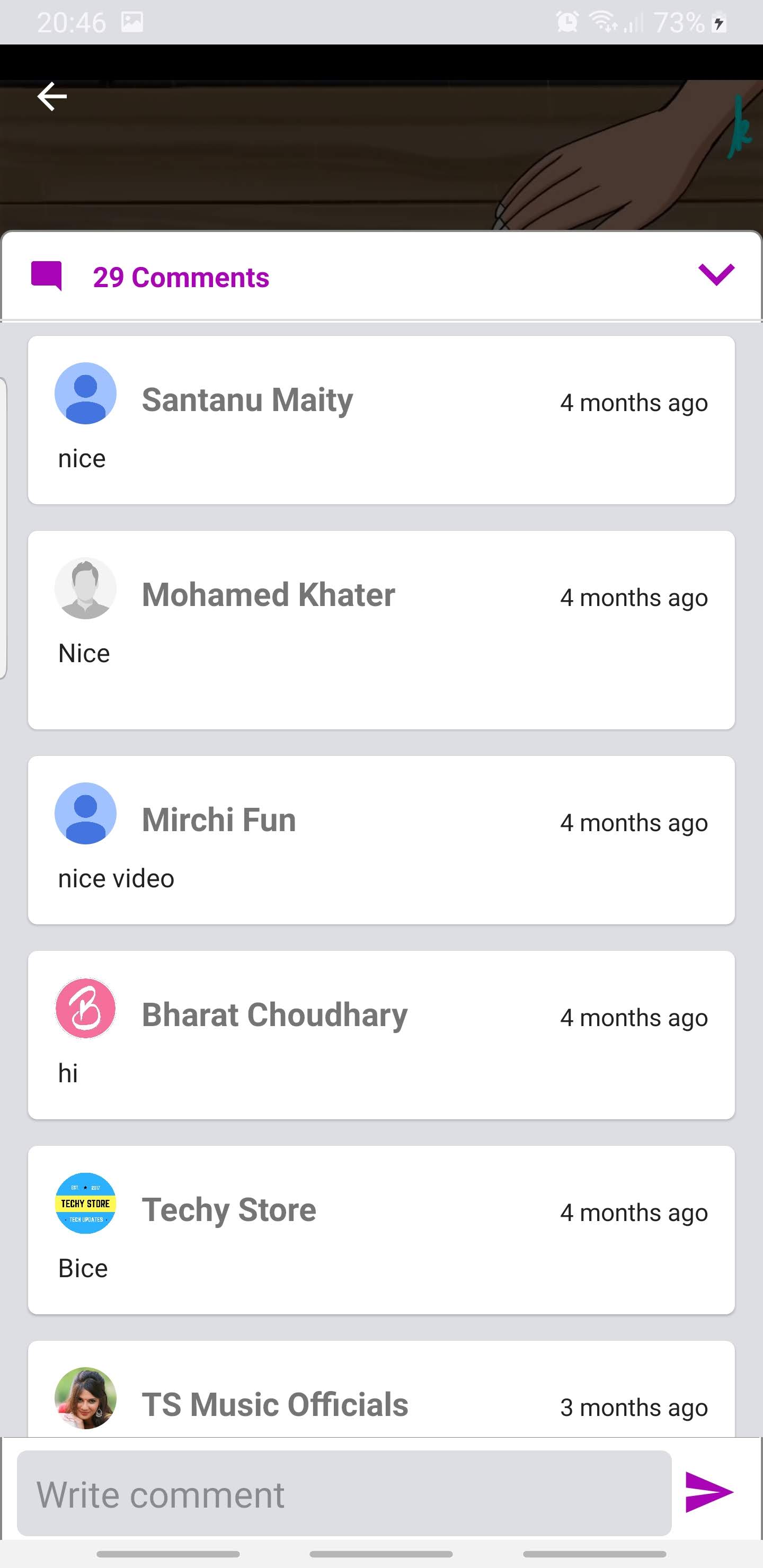Select the Bharat Choudhary username
Screen dimensions: 763x1568
pyautogui.click(x=274, y=1014)
